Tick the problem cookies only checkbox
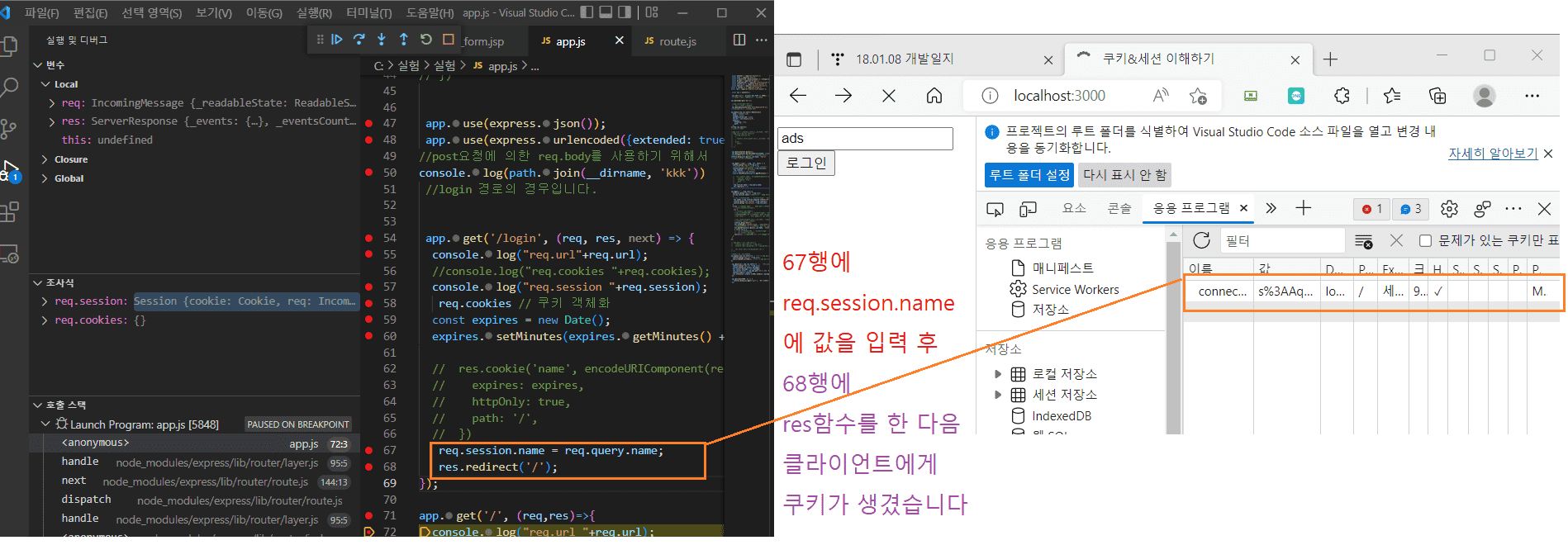 tap(1425, 240)
